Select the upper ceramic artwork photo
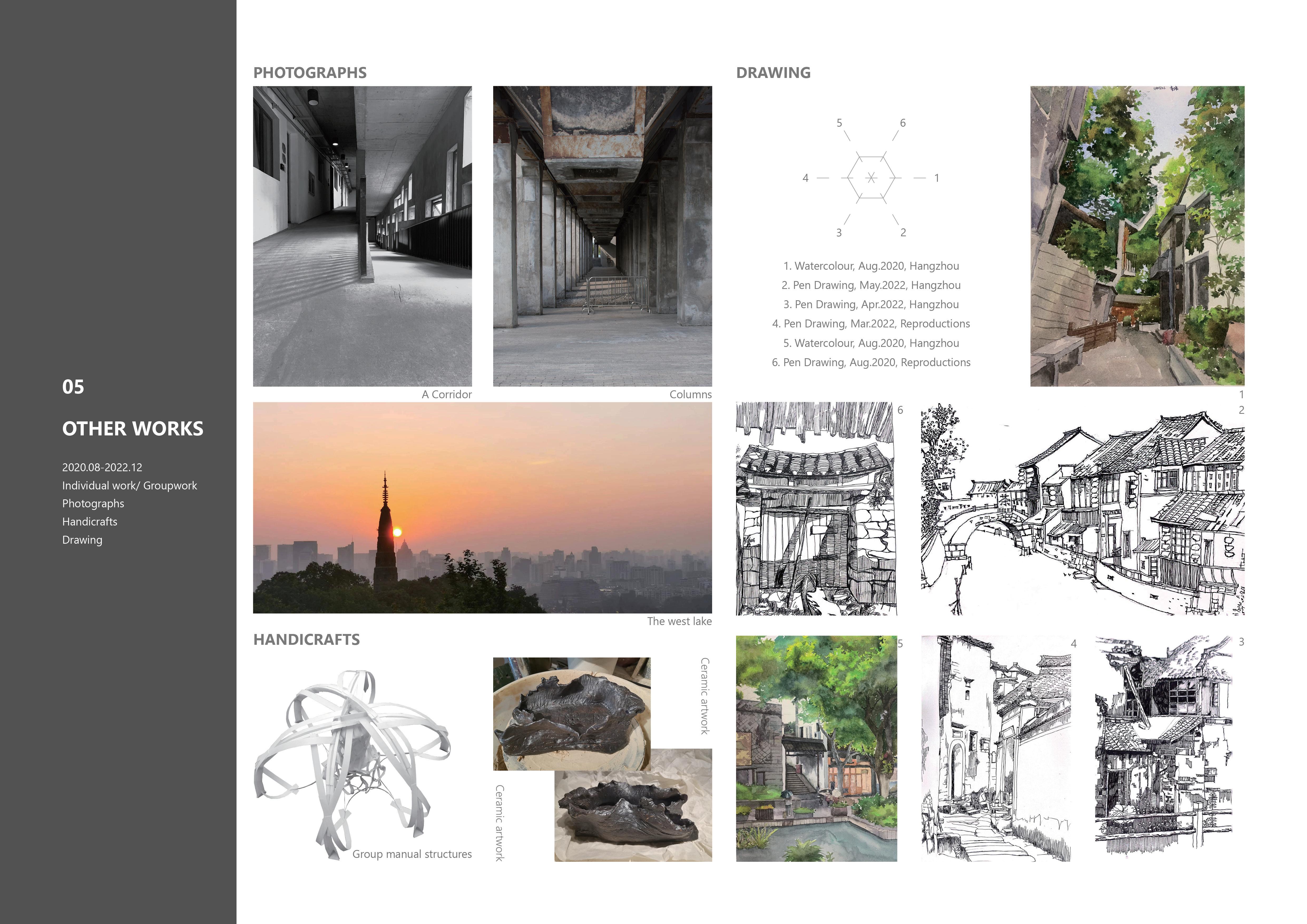Image resolution: width=1307 pixels, height=924 pixels. point(571,714)
